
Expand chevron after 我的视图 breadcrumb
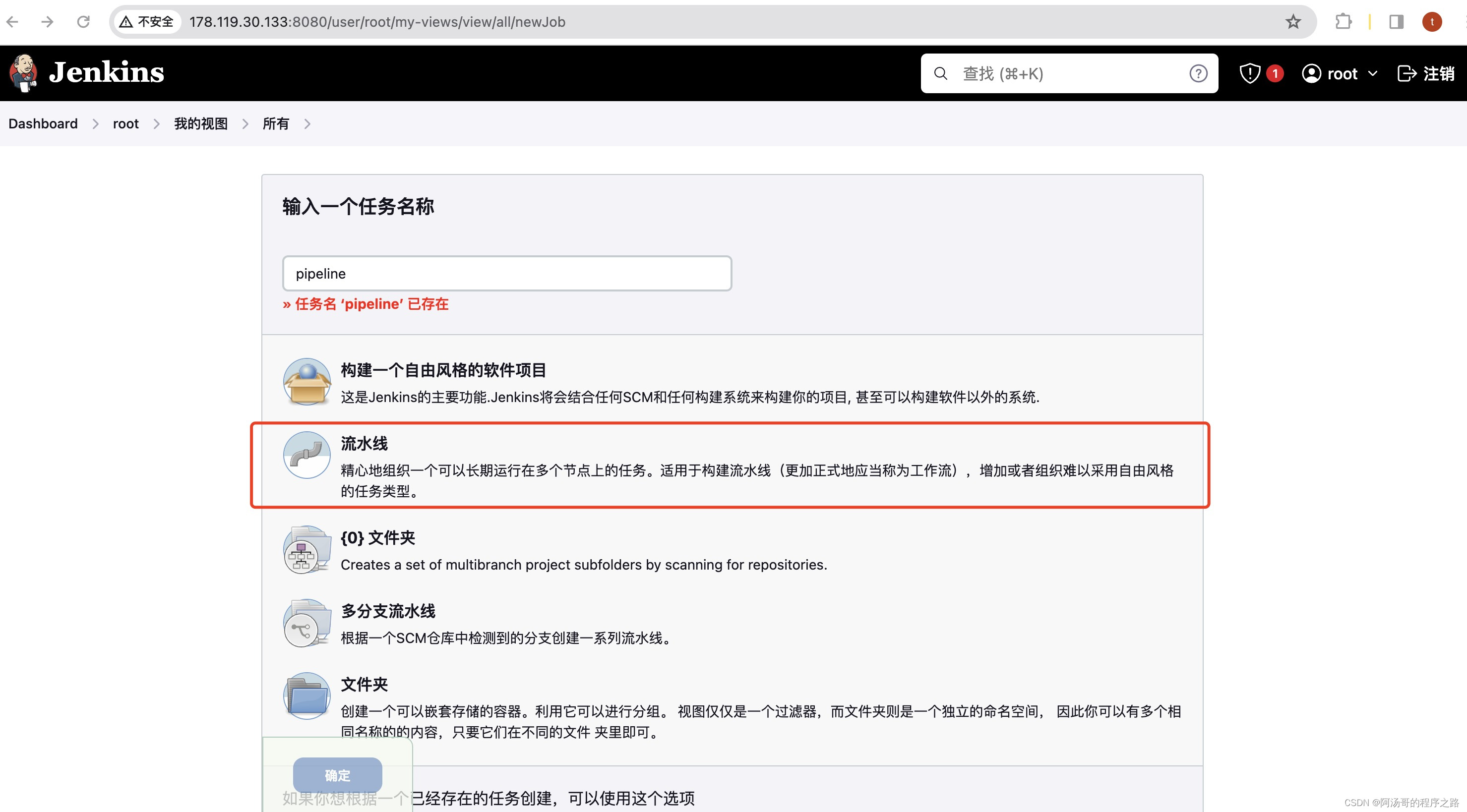click(245, 123)
